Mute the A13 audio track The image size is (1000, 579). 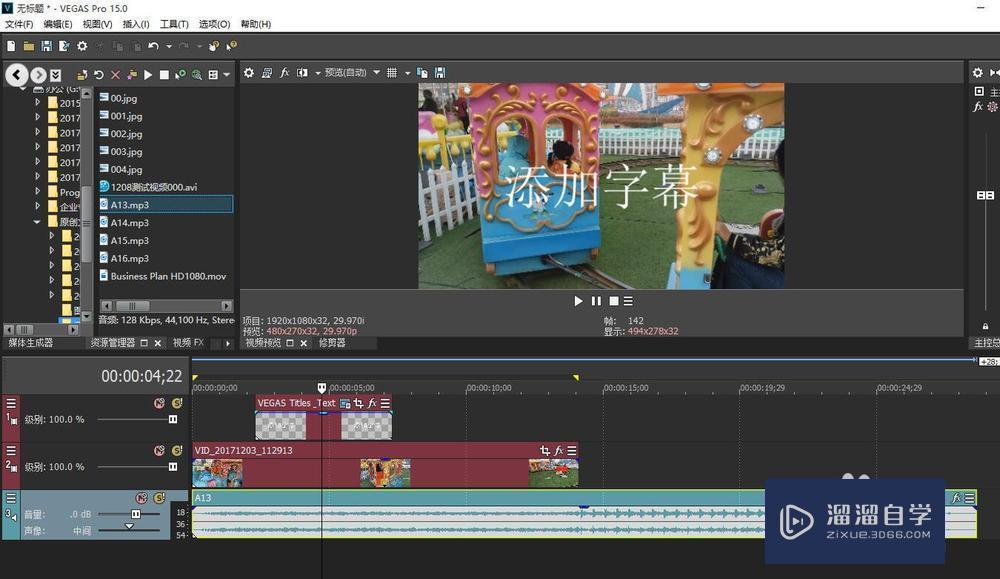[141, 498]
